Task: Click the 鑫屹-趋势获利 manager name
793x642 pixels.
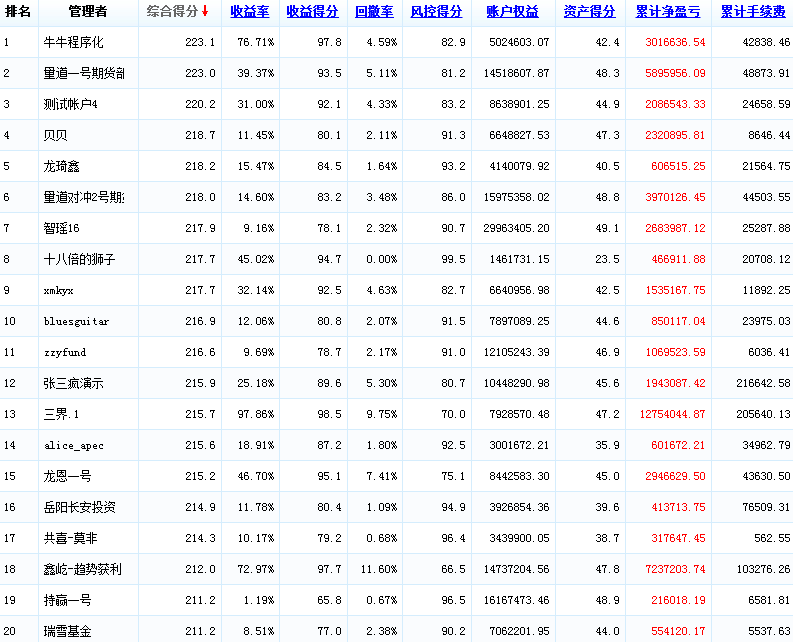Action: click(83, 570)
